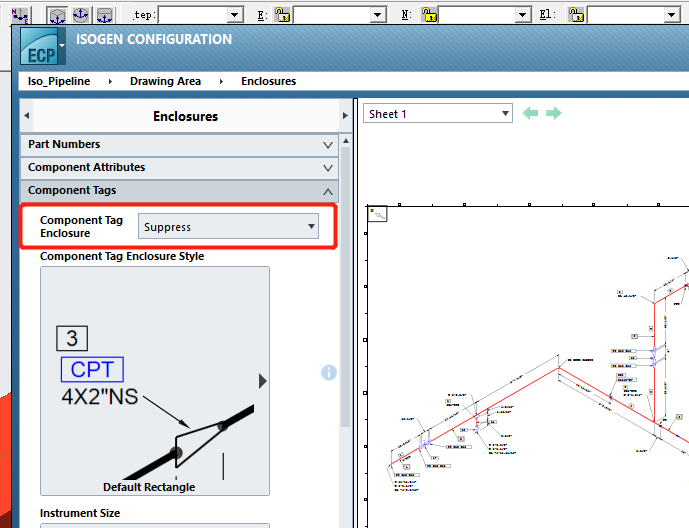Click the compass anchor toolbar icon
689x528 pixels.
coord(80,15)
